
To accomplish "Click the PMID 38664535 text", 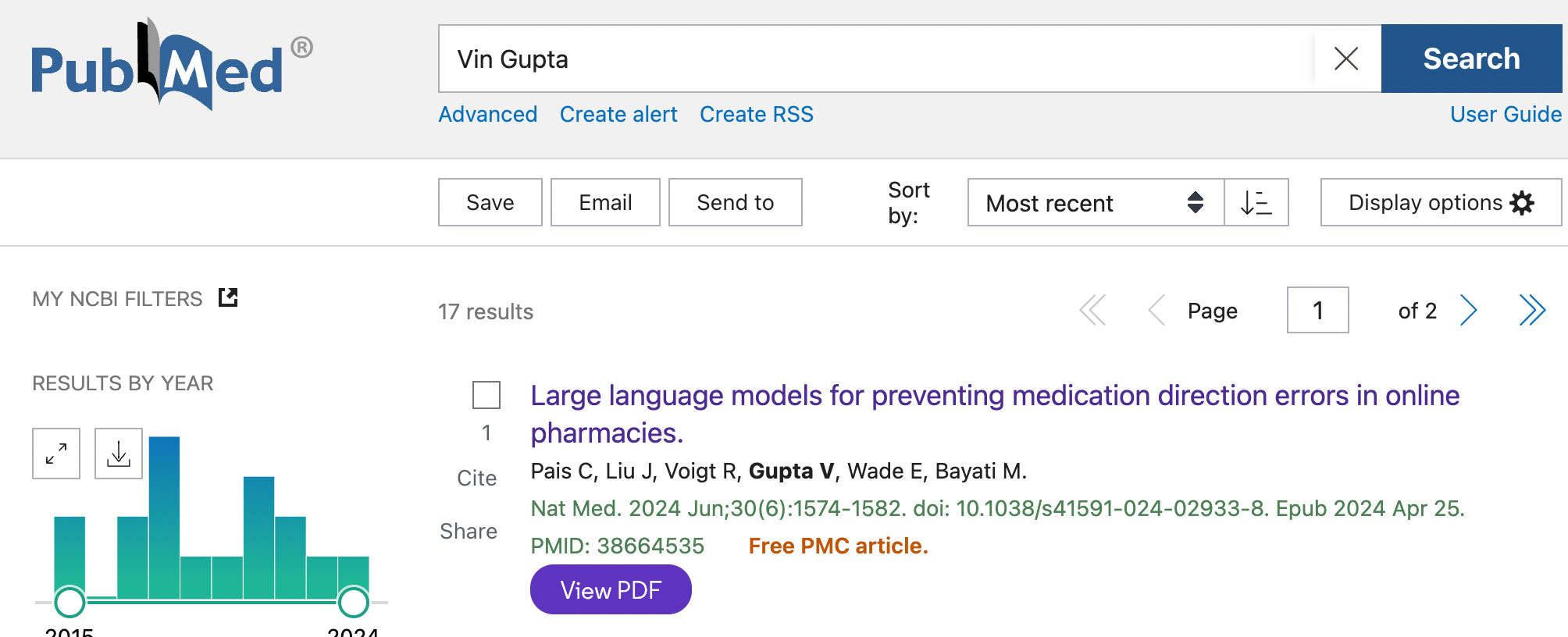I will pyautogui.click(x=617, y=546).
